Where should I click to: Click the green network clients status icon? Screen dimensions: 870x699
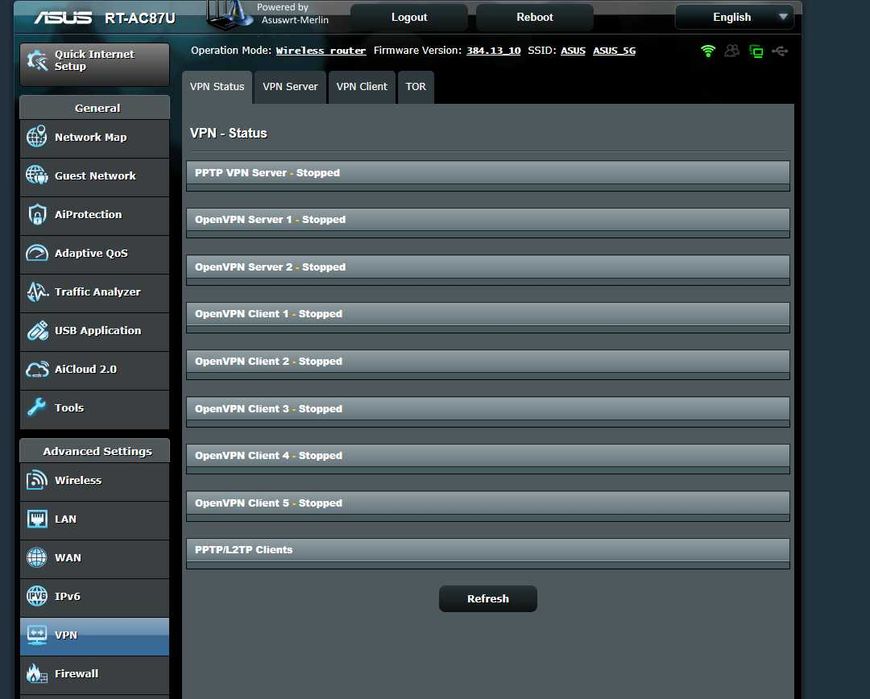756,52
